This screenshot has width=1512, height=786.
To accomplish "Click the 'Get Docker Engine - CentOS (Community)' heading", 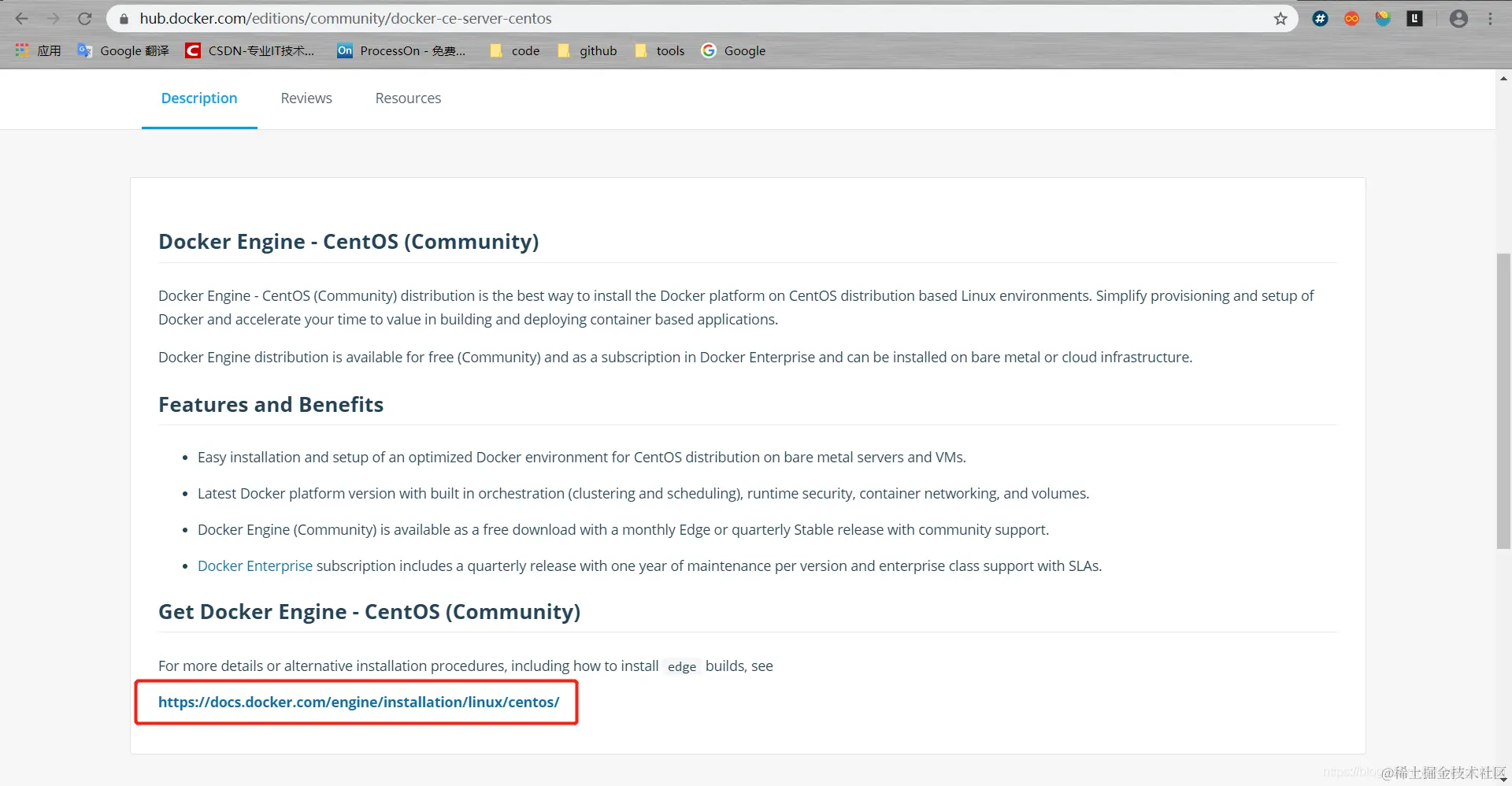I will tap(369, 611).
